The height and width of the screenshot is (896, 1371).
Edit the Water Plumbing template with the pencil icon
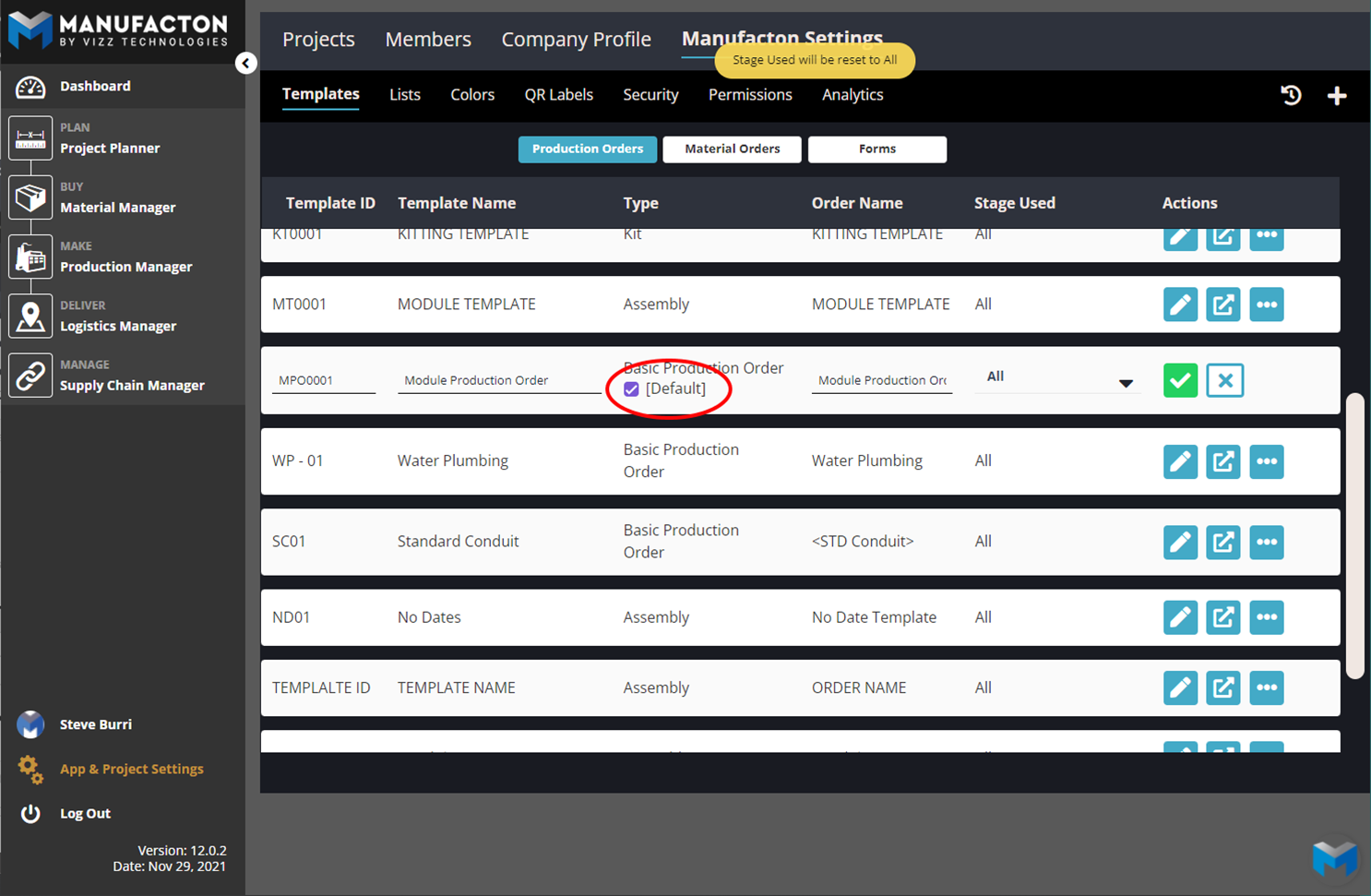point(1180,461)
